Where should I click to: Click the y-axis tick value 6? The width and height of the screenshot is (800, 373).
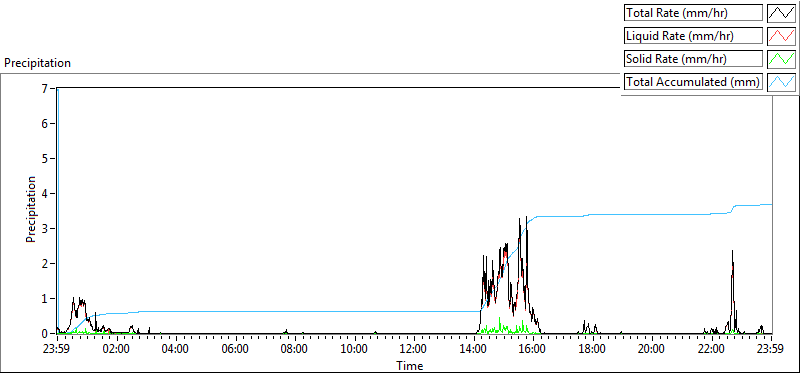point(44,123)
